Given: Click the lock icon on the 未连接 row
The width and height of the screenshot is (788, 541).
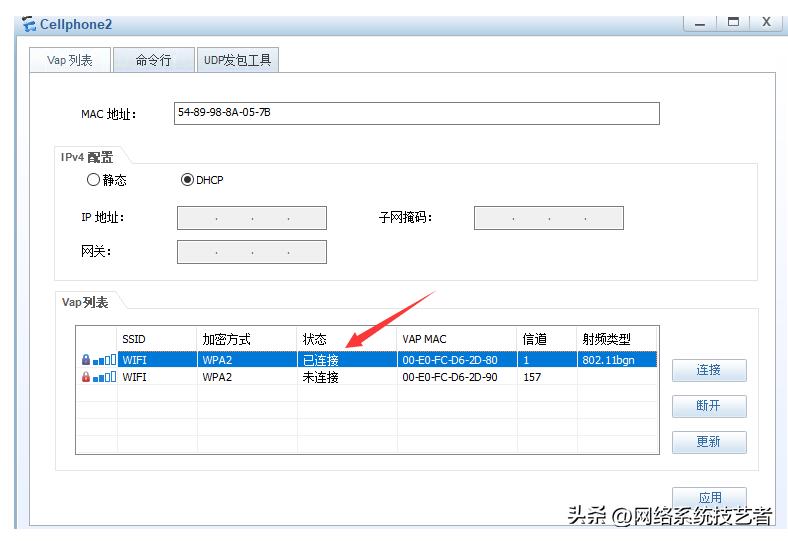Looking at the screenshot, I should point(86,377).
